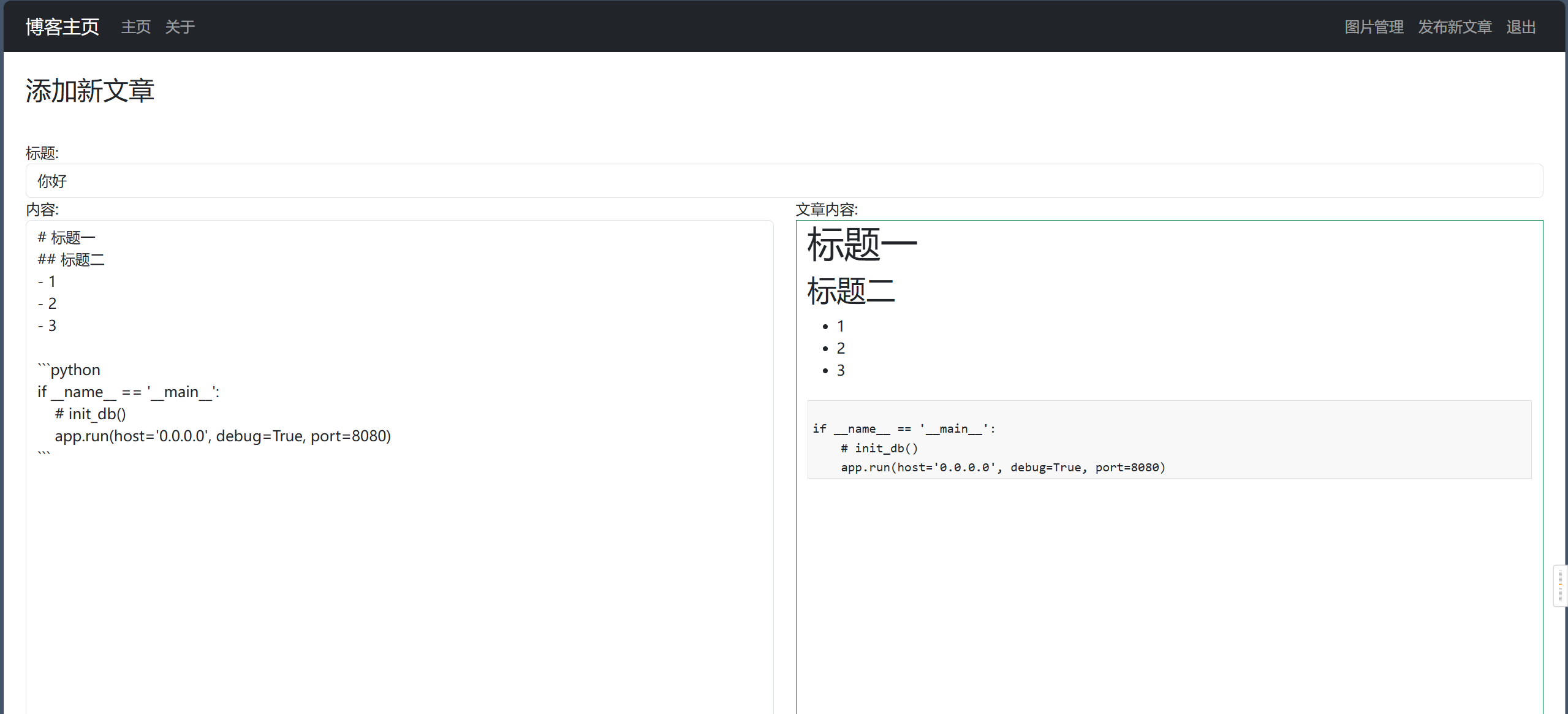Image resolution: width=1568 pixels, height=714 pixels.
Task: Click the rendered 标题二 heading in preview
Action: point(850,291)
